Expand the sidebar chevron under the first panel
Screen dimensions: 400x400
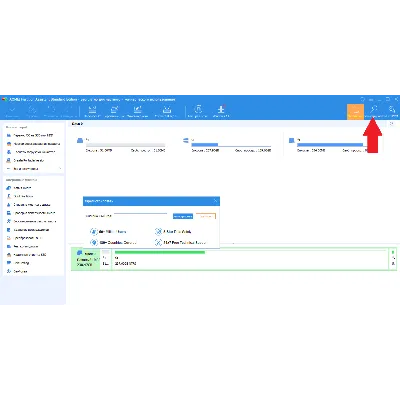click(x=60, y=169)
